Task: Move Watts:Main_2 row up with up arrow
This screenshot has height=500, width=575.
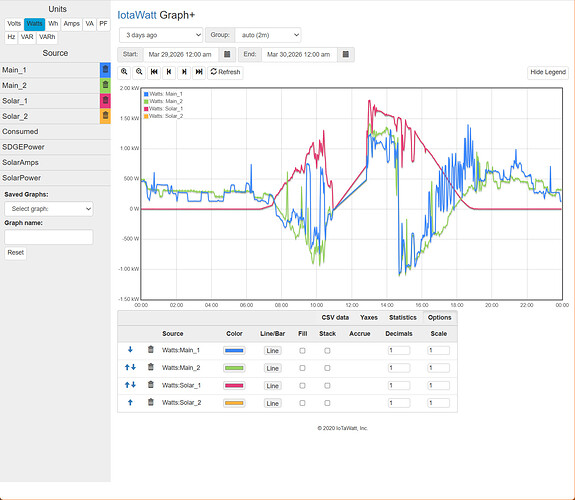Action: 127,367
